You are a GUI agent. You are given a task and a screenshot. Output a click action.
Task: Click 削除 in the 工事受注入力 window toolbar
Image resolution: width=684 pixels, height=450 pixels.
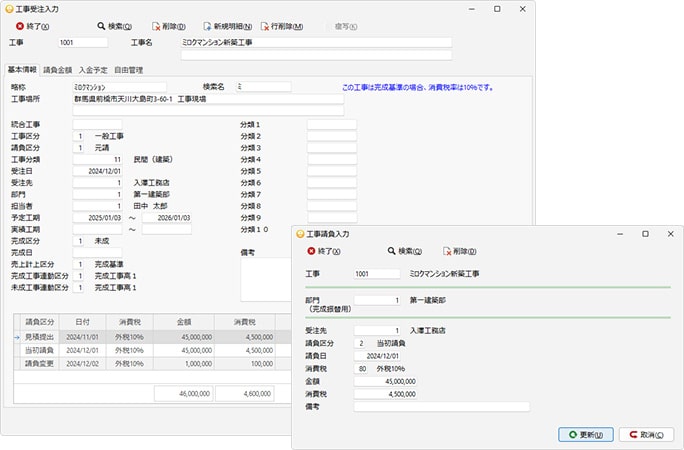(x=169, y=27)
